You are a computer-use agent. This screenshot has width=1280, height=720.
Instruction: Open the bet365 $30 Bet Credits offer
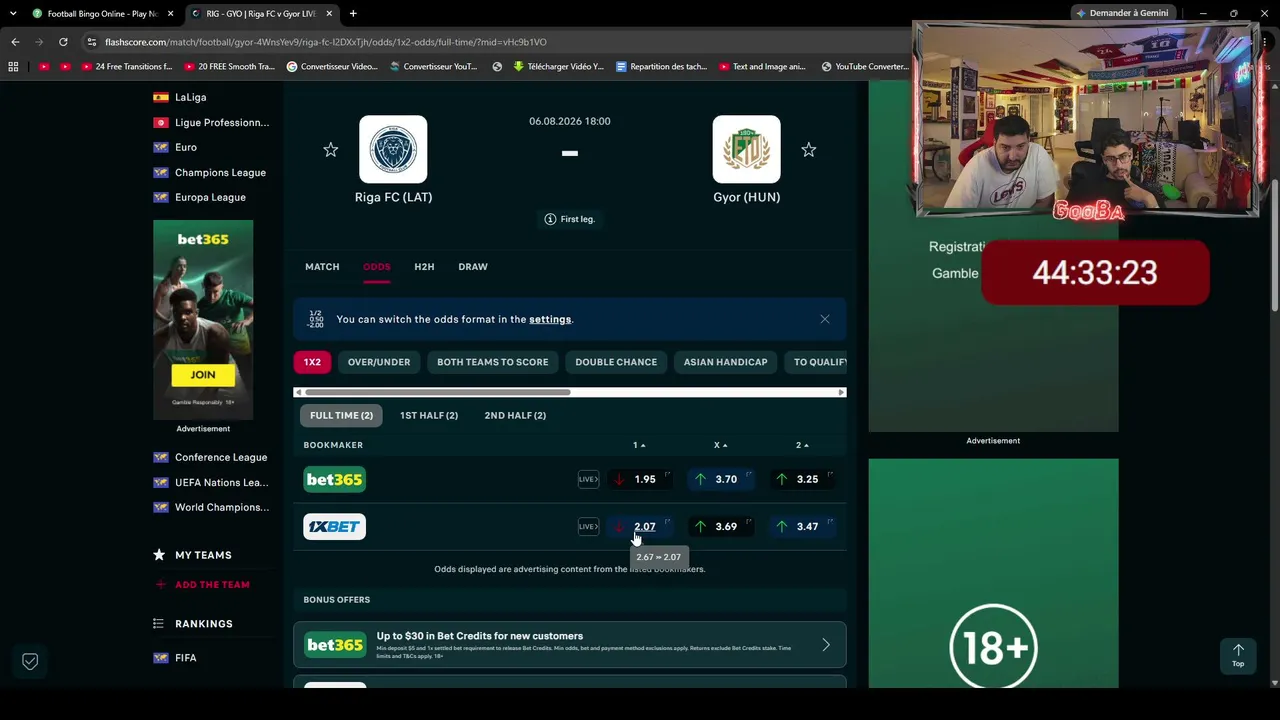tap(570, 645)
